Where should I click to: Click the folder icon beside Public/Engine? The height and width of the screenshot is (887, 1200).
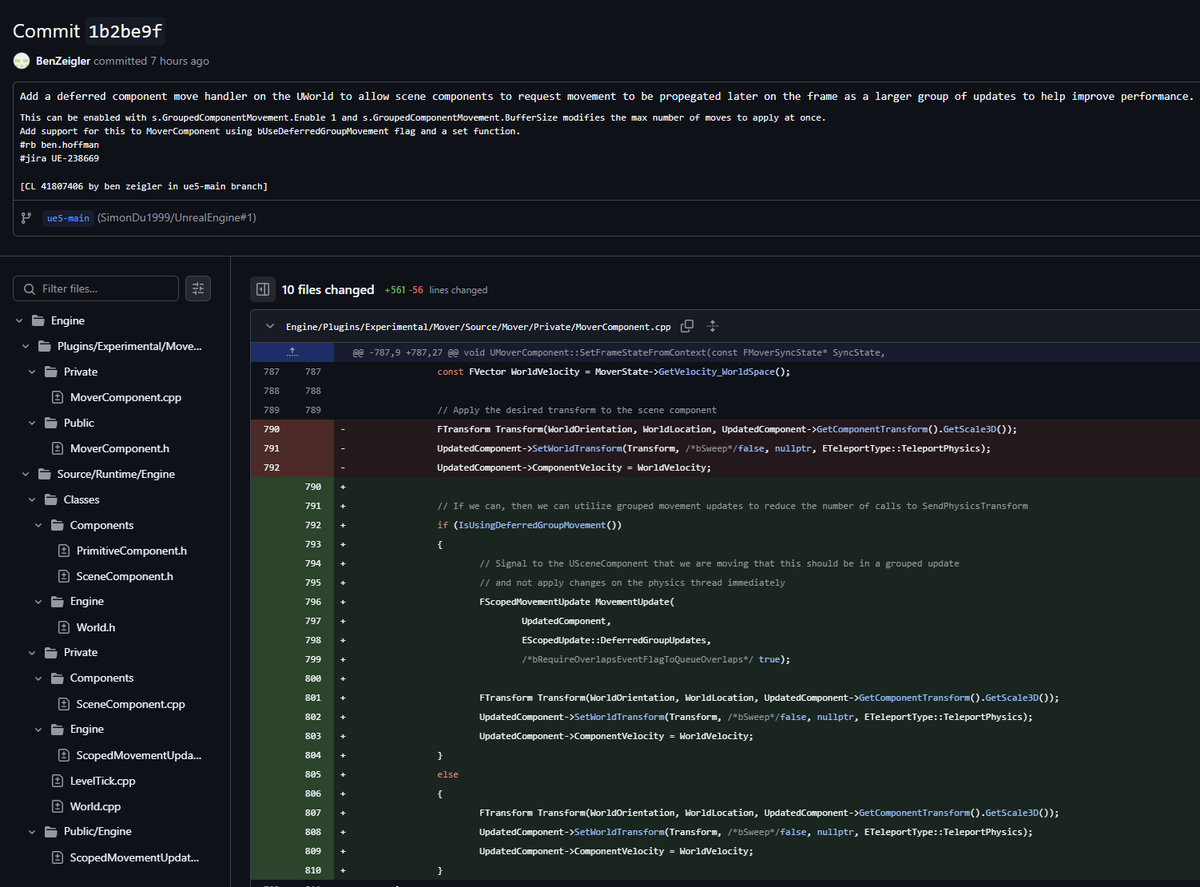pyautogui.click(x=51, y=831)
